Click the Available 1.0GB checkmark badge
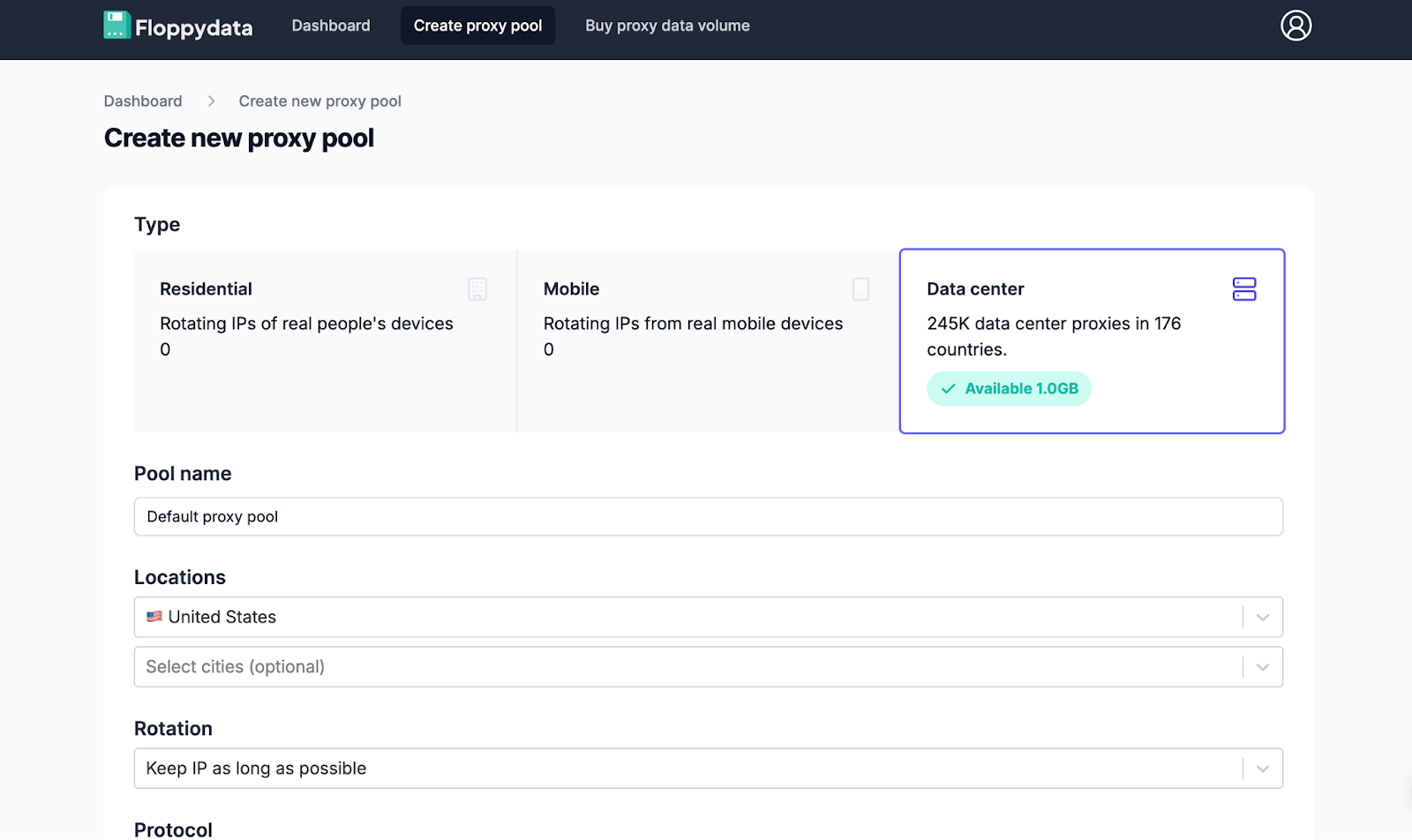This screenshot has height=840, width=1412. coord(1009,388)
